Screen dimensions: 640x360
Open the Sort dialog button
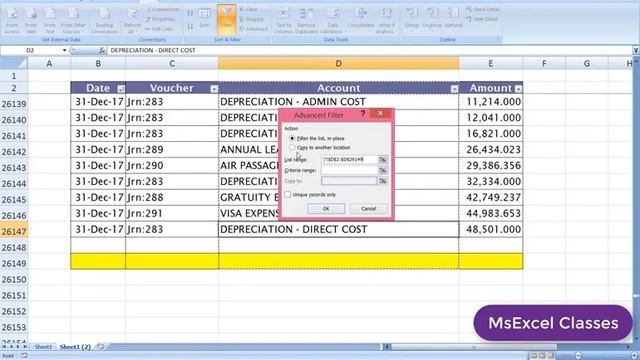click(204, 19)
